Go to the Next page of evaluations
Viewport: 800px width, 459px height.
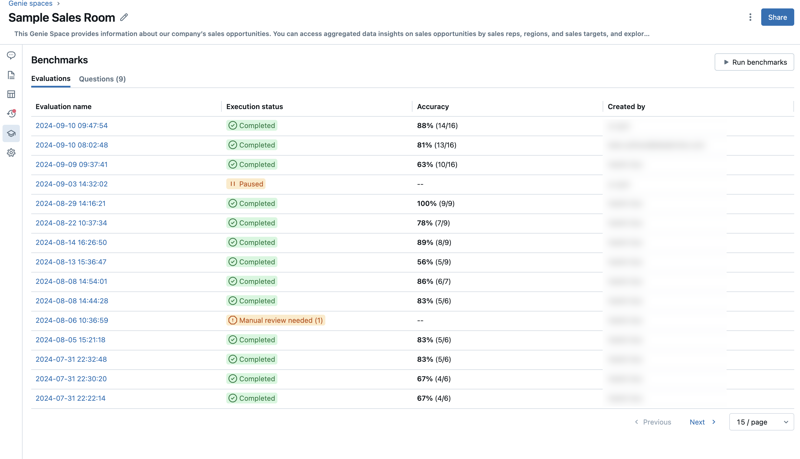point(702,422)
